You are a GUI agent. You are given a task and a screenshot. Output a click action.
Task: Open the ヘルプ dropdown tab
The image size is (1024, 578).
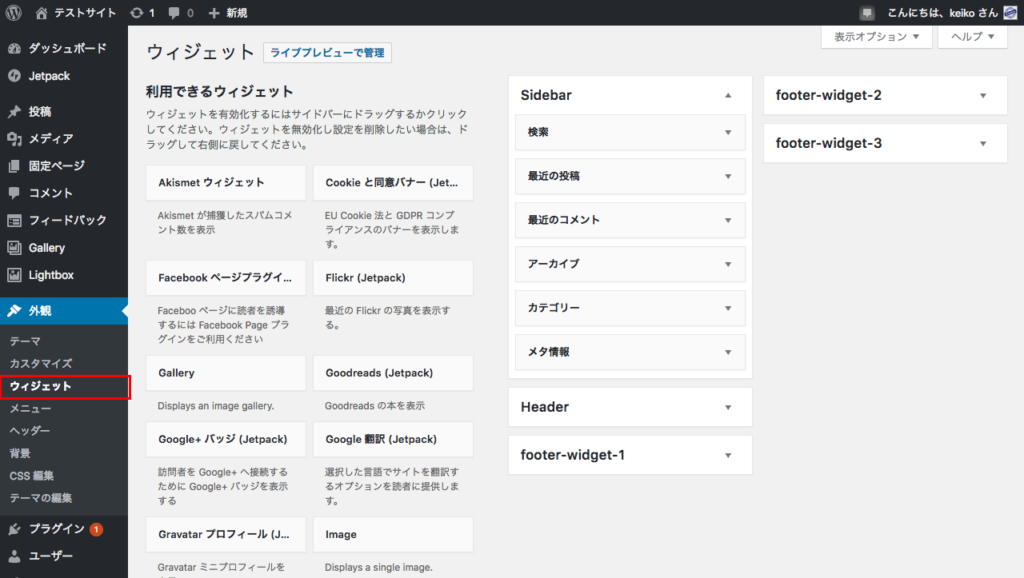click(x=972, y=37)
